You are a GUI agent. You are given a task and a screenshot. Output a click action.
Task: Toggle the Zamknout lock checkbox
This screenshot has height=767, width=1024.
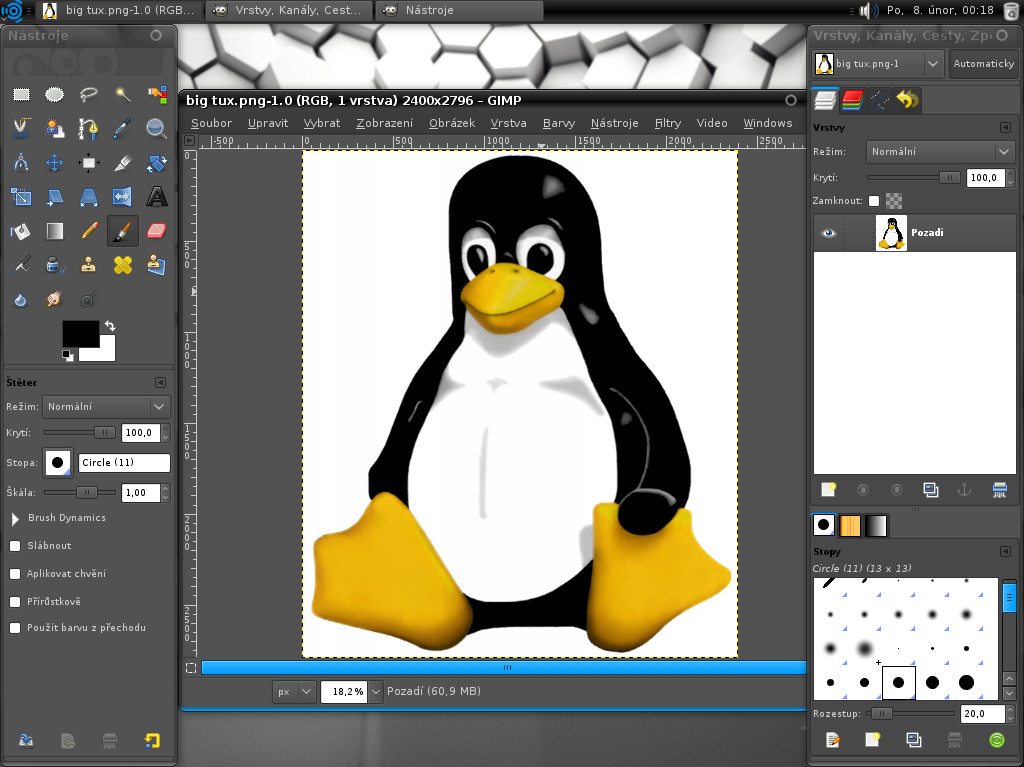[x=874, y=201]
